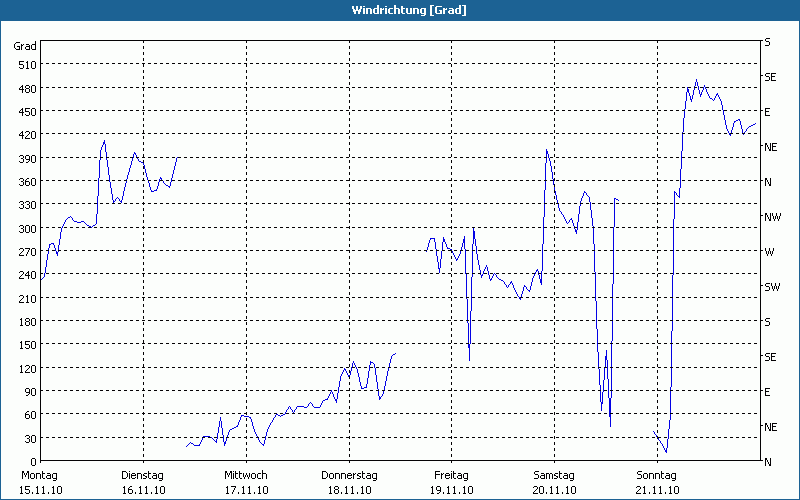Screen dimensions: 800x500
Task: Click the date 17.11.10
Action: (x=246, y=491)
